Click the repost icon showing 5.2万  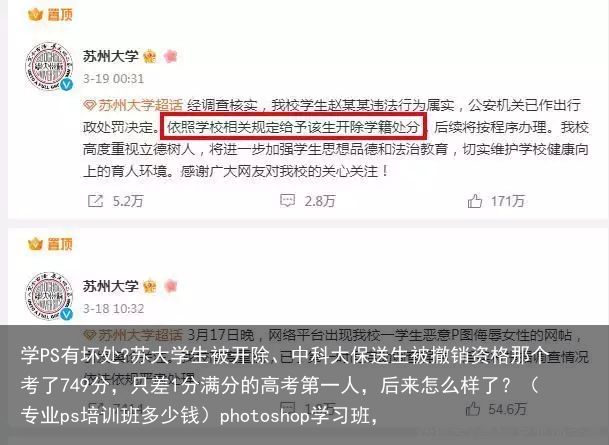coord(95,201)
